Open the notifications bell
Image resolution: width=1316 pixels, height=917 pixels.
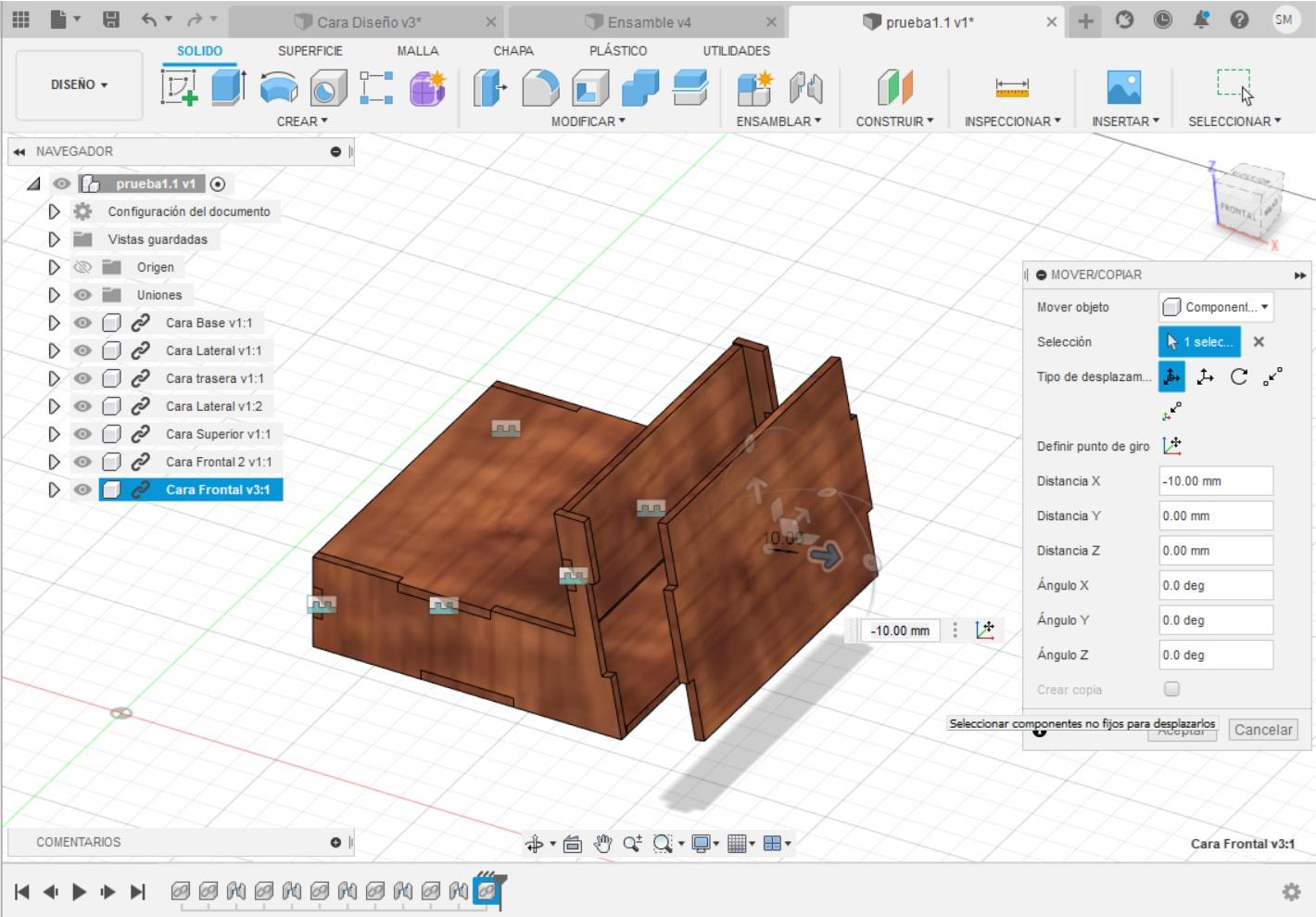pos(1201,19)
